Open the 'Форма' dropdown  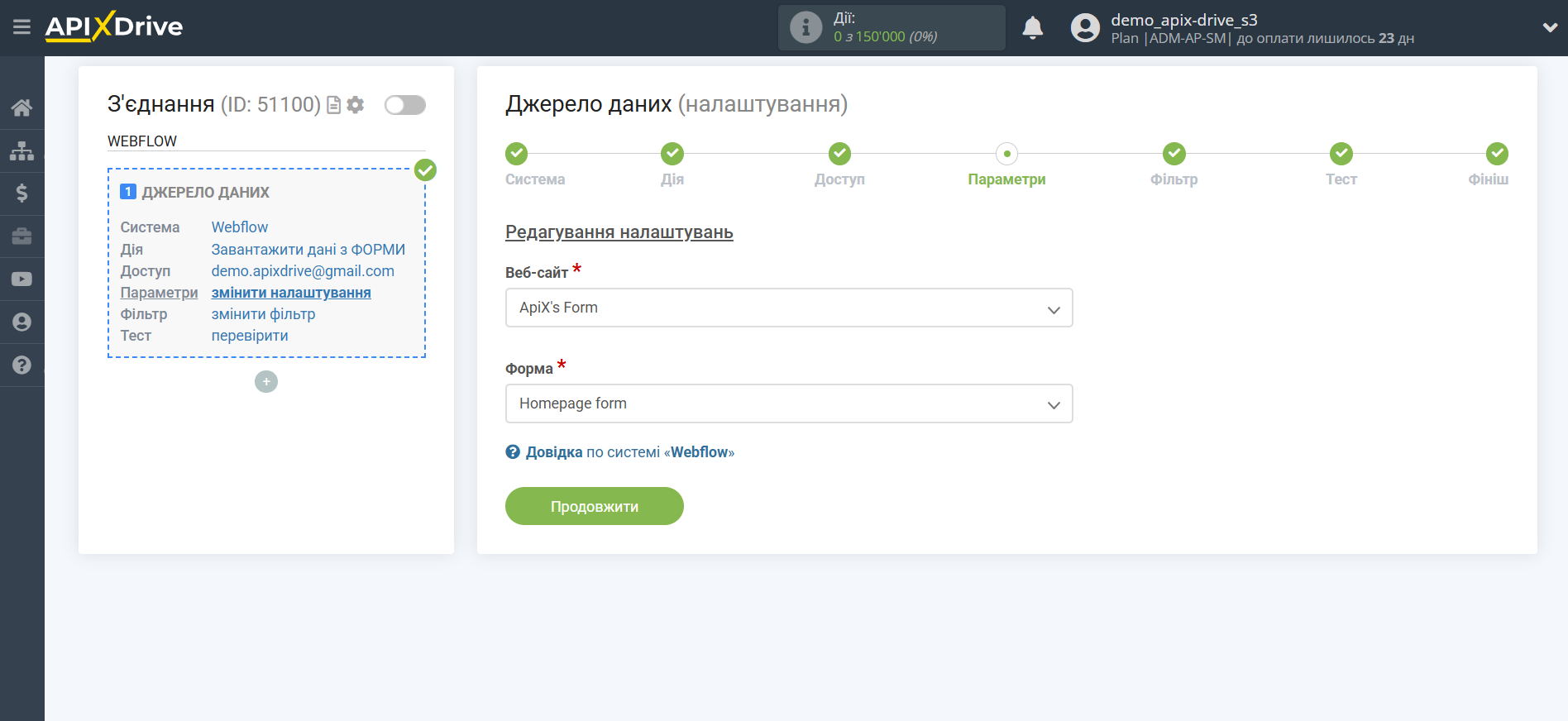click(x=789, y=403)
